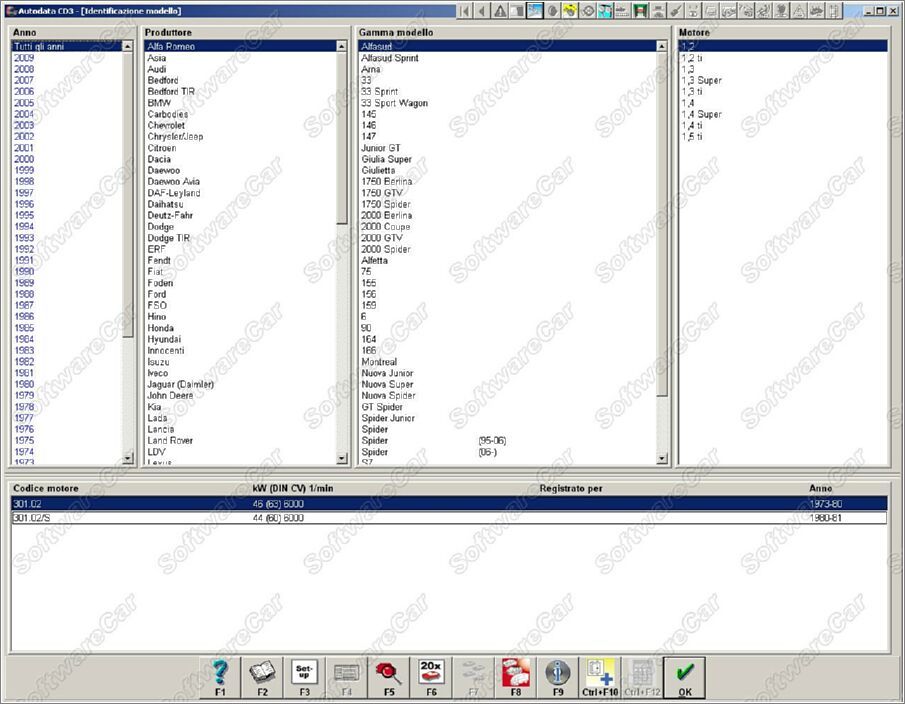Click the highlighted blue model identification toolbar icon
905x704 pixels.
(535, 10)
